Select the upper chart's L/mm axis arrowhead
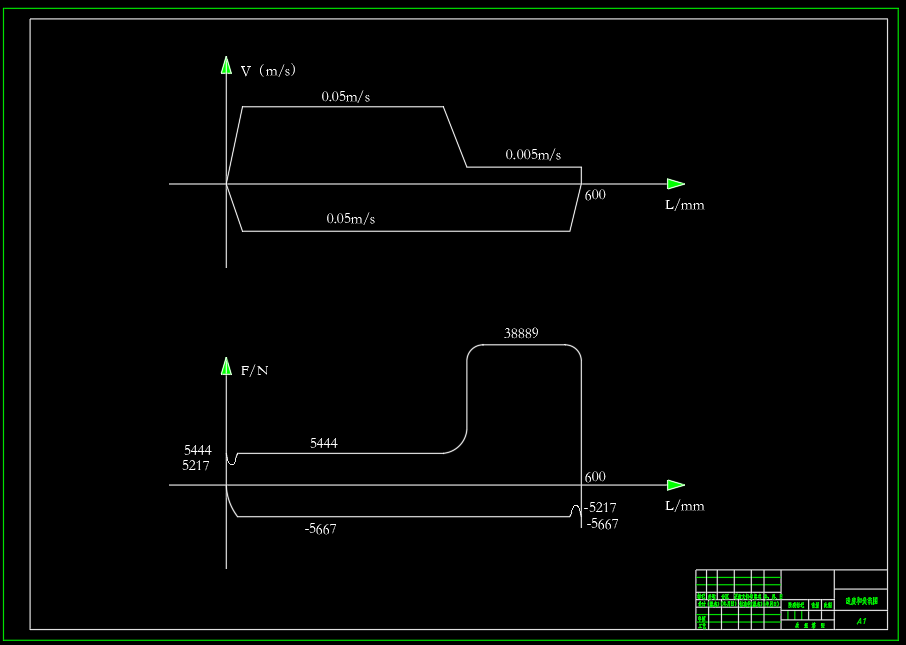 coord(675,184)
